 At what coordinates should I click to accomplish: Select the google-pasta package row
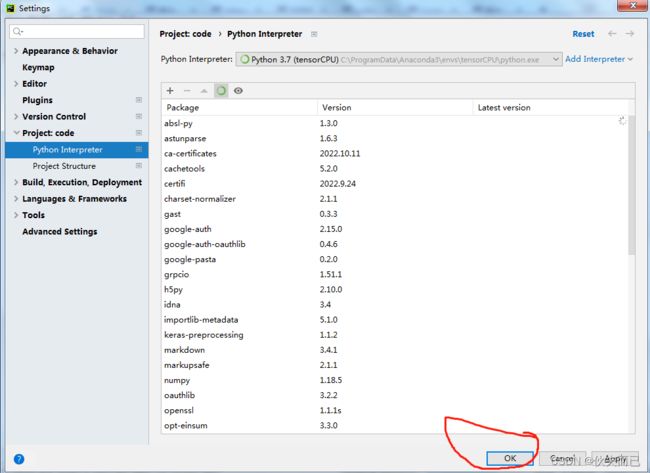pyautogui.click(x=395, y=259)
